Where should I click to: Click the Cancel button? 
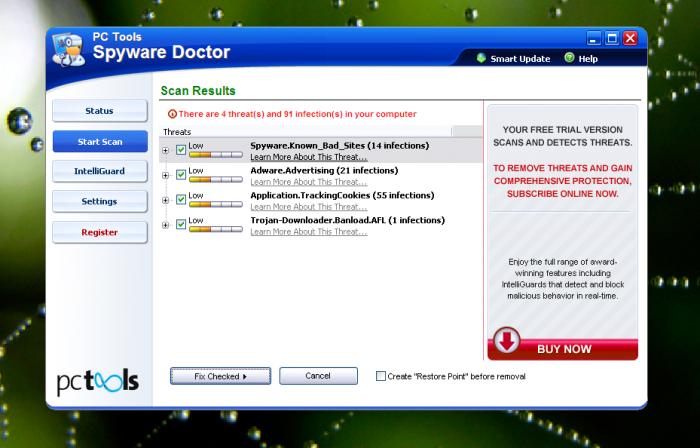318,376
